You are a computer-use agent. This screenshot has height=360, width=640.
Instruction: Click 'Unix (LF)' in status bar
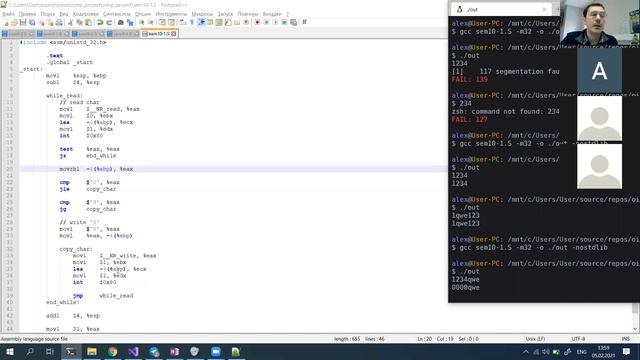[535, 339]
